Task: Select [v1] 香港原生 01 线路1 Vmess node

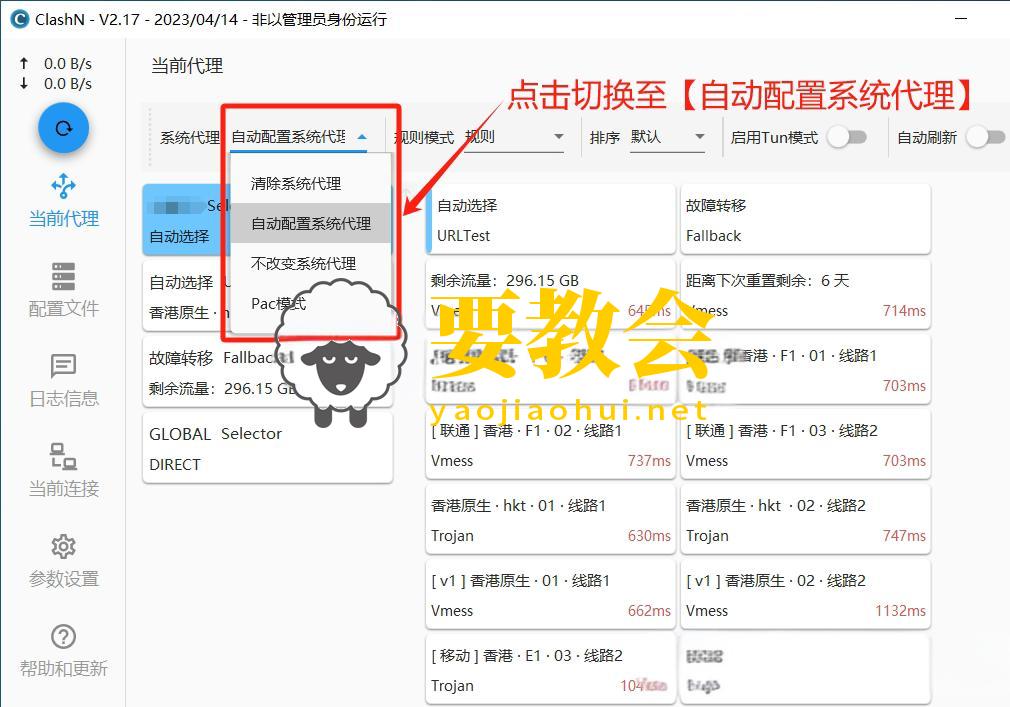Action: click(550, 595)
